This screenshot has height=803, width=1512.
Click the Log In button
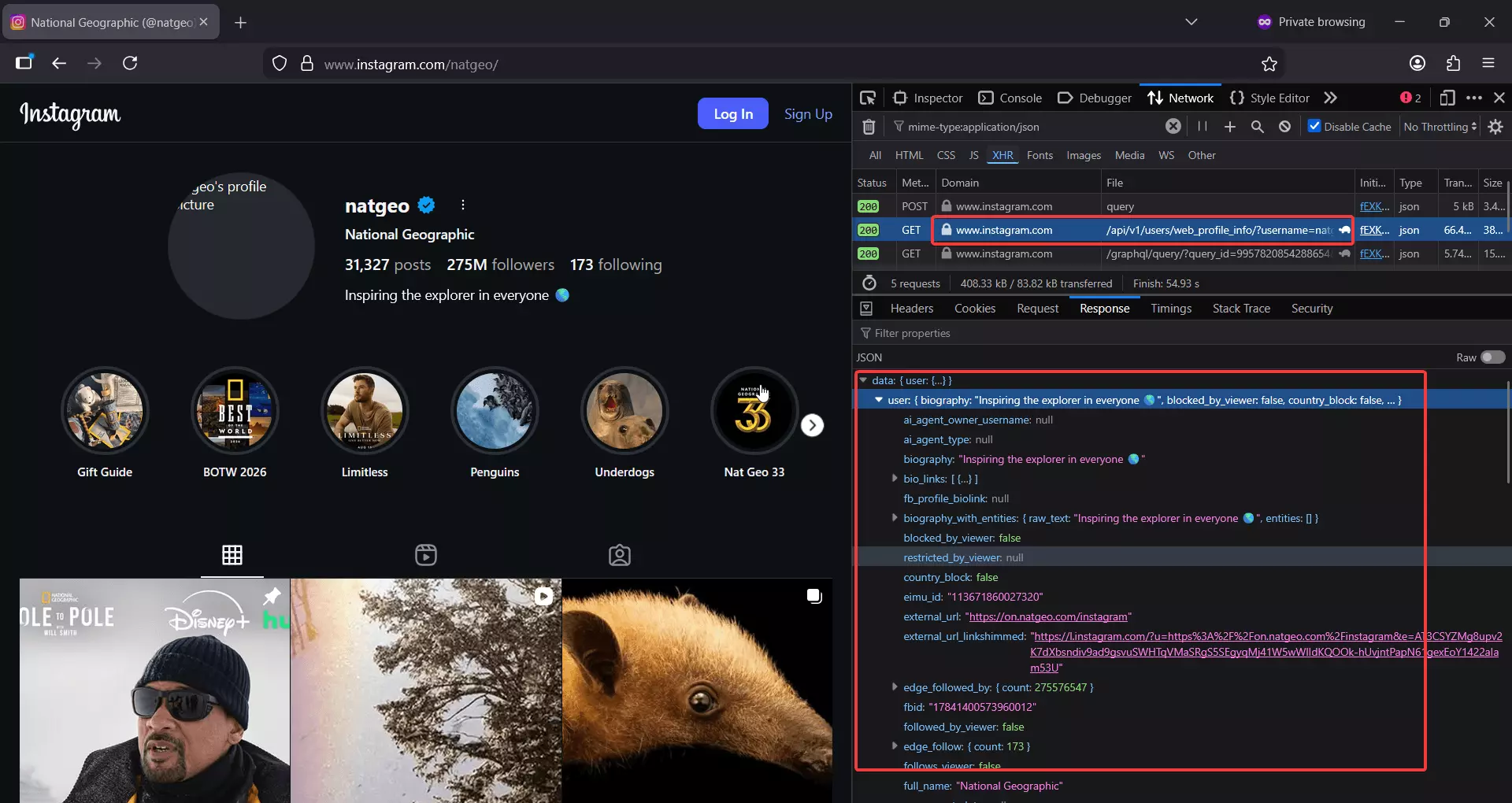tap(732, 113)
